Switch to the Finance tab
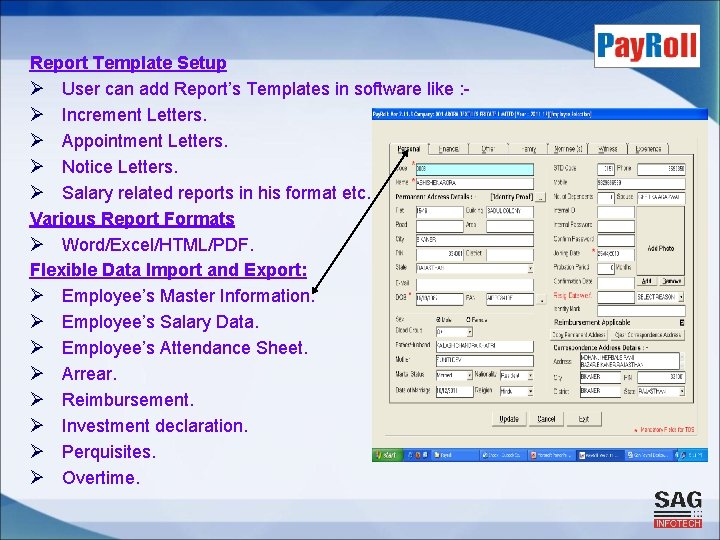This screenshot has width=720, height=540. point(449,149)
